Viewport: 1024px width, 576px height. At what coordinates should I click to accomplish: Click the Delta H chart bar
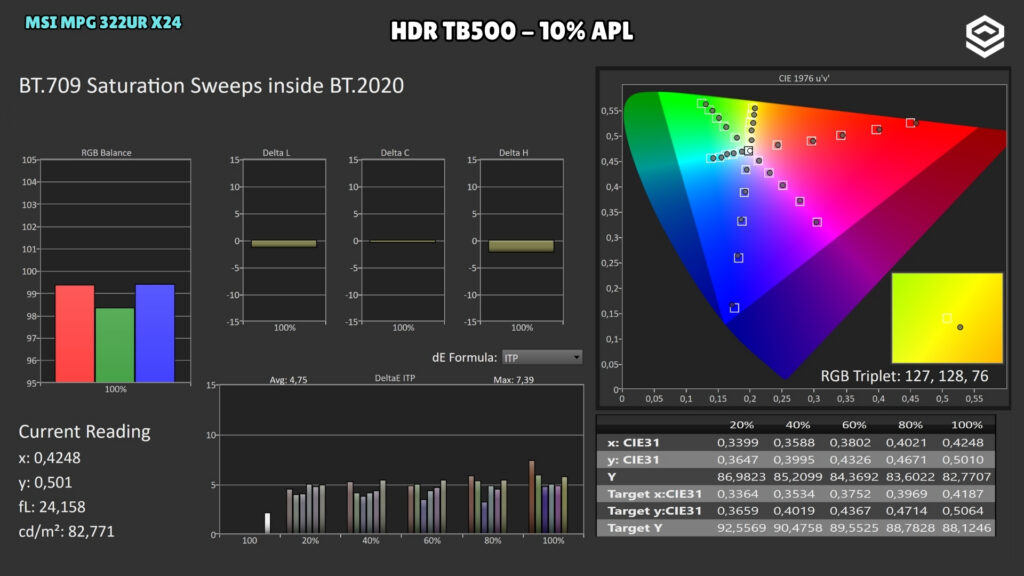(521, 246)
